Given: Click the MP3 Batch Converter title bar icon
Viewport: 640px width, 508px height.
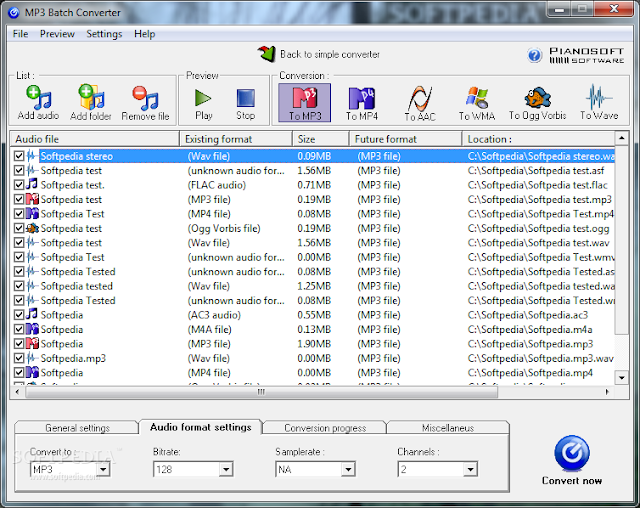Looking at the screenshot, I should pos(14,13).
